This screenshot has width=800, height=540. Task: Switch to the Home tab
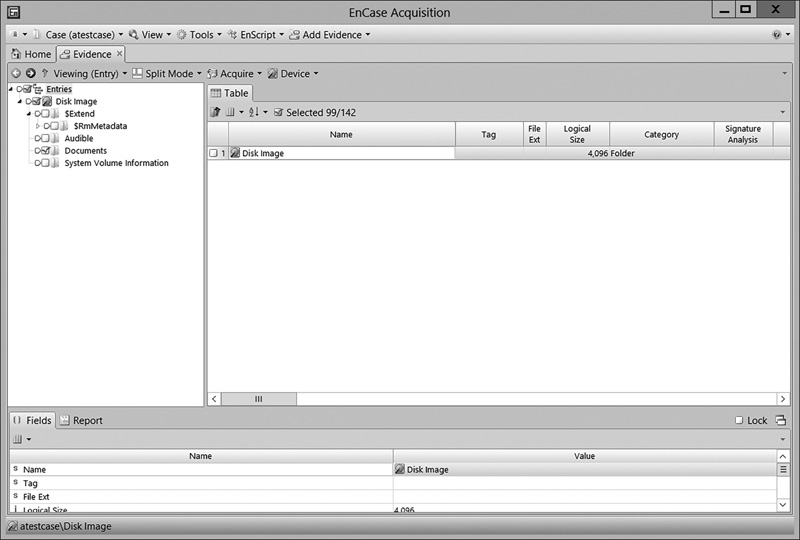point(32,54)
